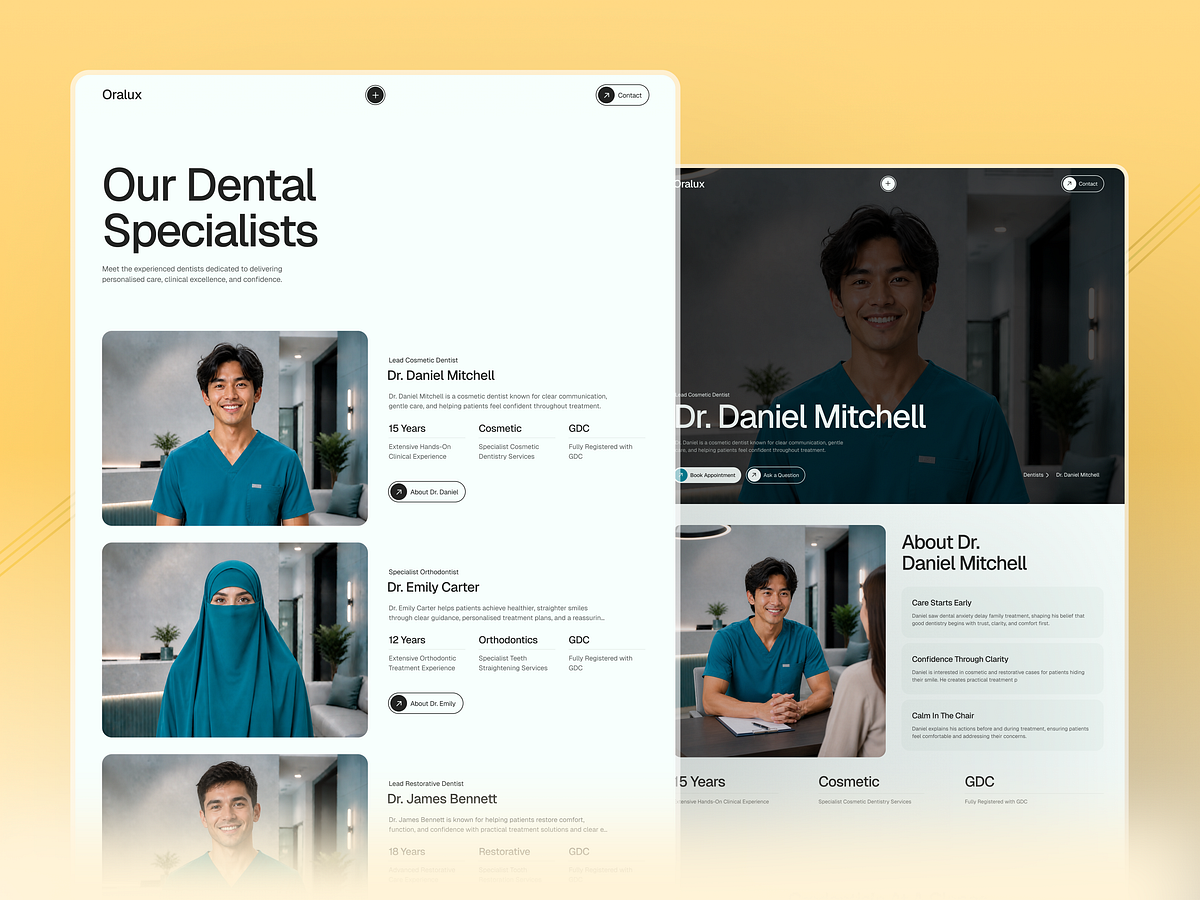Click the plus icon on profile page header
1200x900 pixels.
pyautogui.click(x=888, y=183)
